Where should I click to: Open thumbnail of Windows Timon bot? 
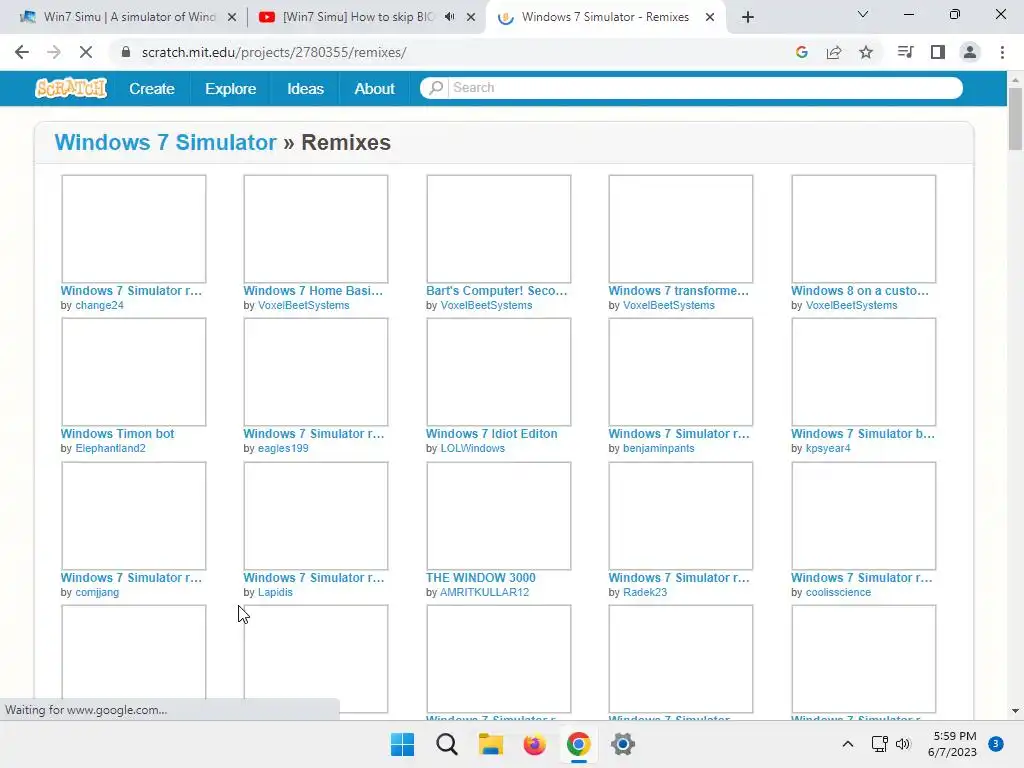coord(134,372)
